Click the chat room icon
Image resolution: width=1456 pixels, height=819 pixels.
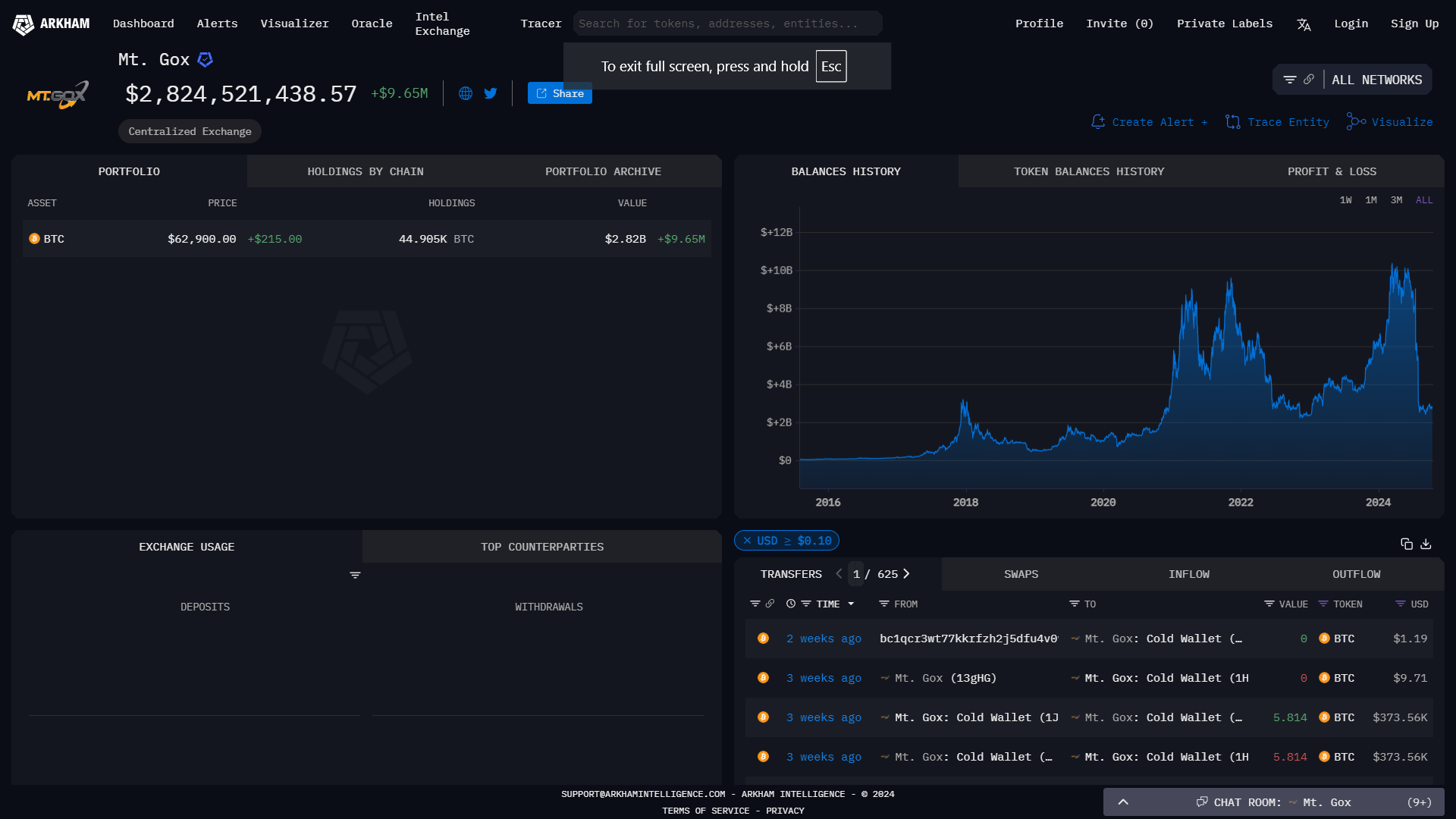pos(1202,802)
